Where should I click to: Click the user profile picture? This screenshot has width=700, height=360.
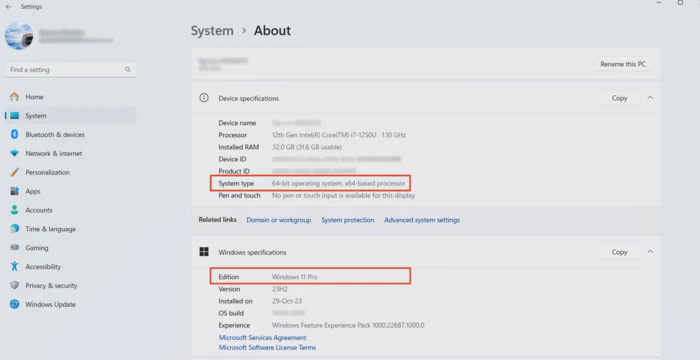click(19, 35)
